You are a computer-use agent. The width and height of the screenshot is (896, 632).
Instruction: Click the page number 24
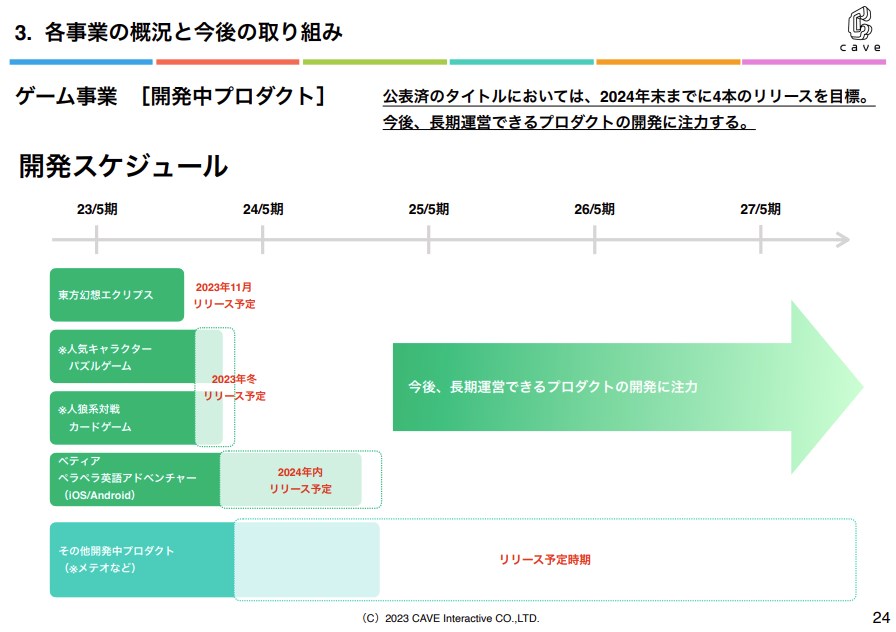coord(880,616)
